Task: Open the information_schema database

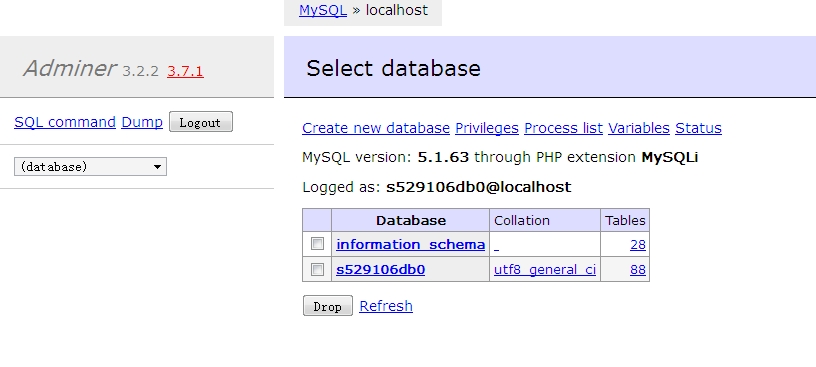Action: click(411, 244)
